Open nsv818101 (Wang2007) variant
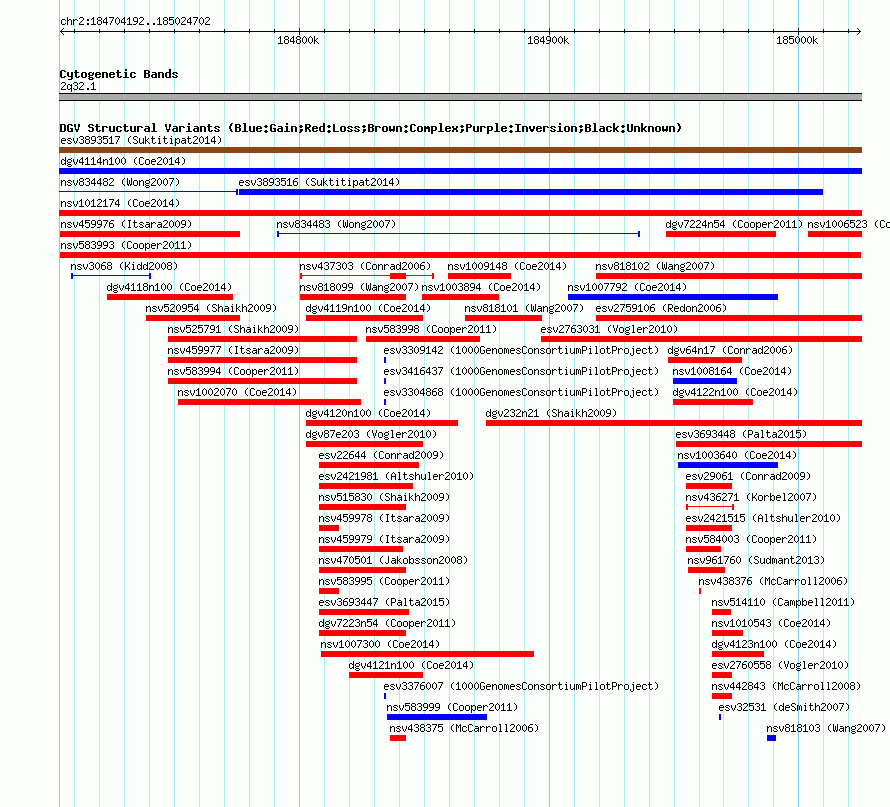 click(503, 318)
